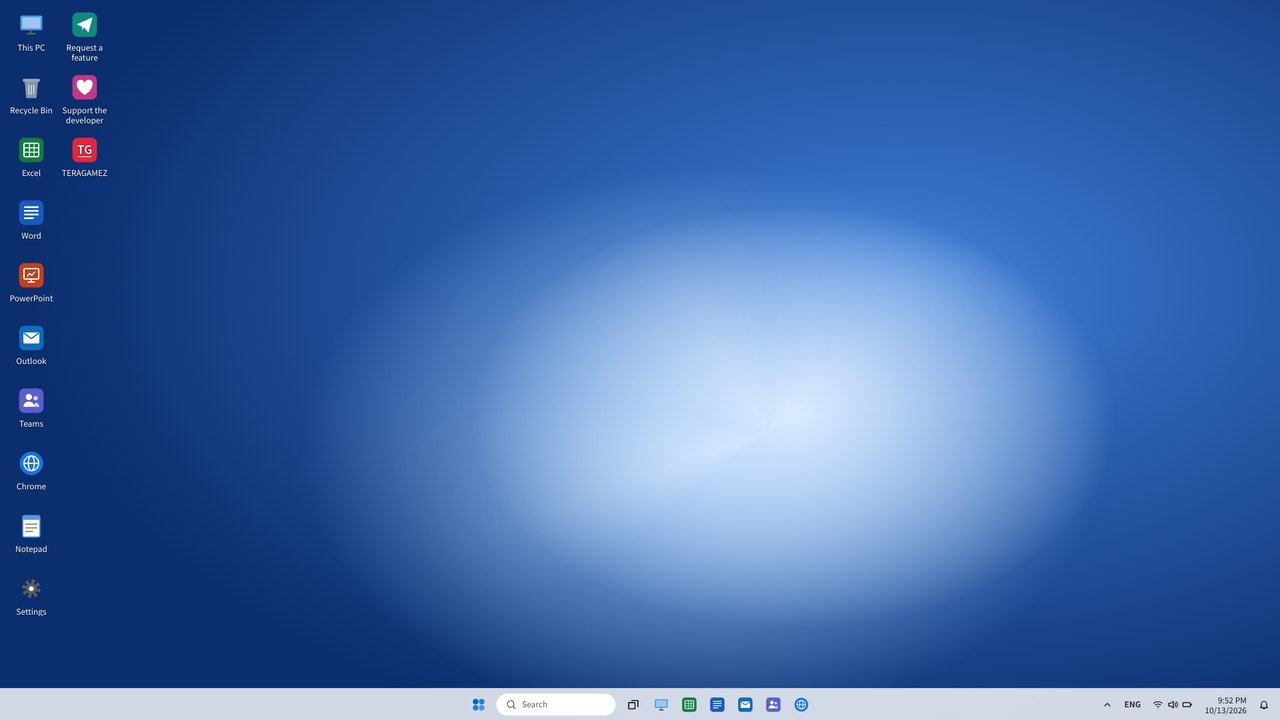1280x720 pixels.
Task: Open the notifications bell
Action: pos(1264,704)
